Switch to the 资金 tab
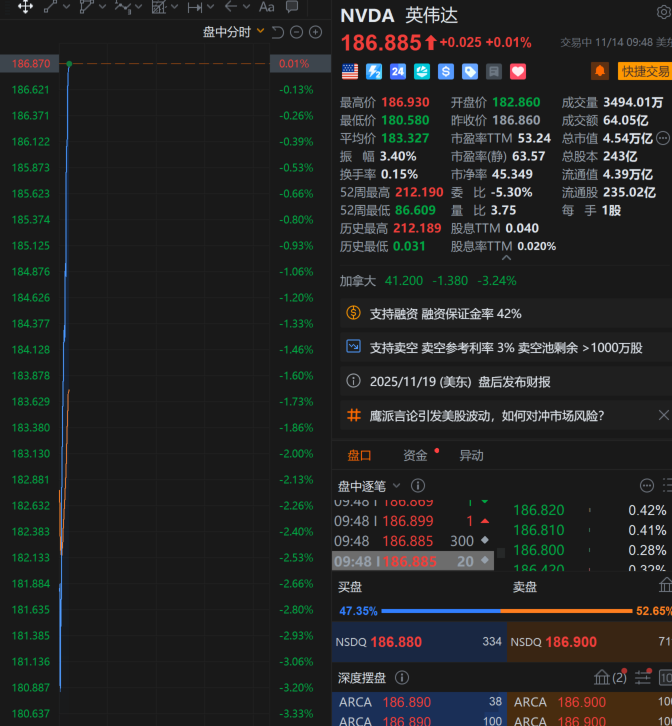 [415, 455]
